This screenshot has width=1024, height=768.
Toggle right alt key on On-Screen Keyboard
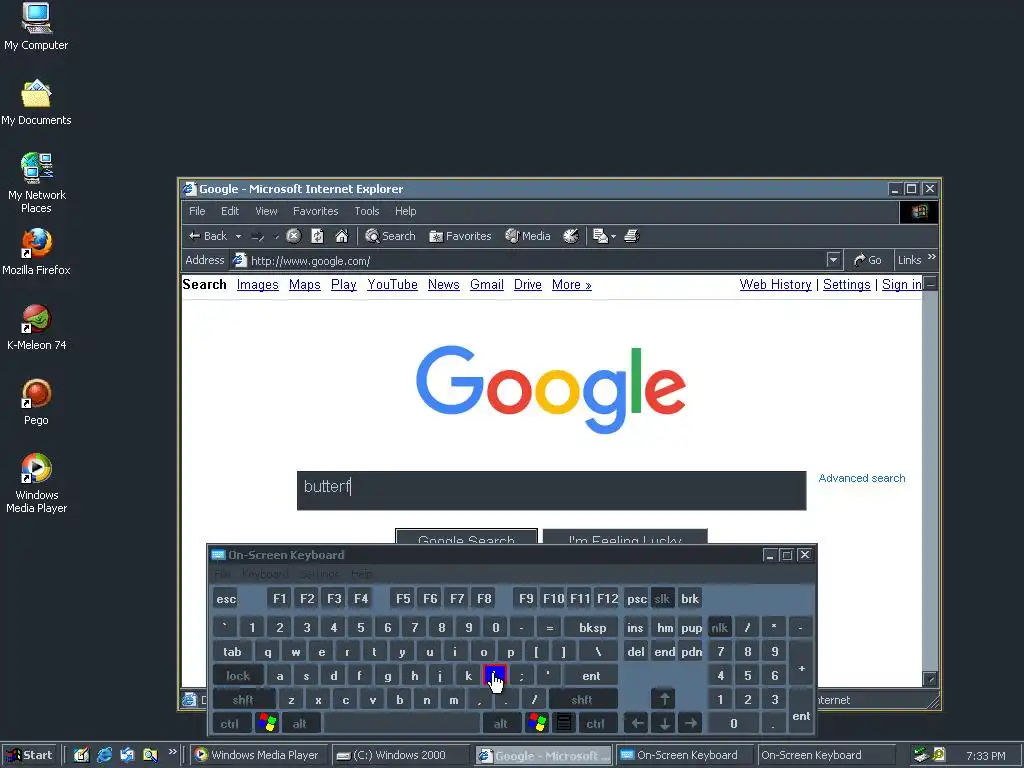(x=501, y=724)
